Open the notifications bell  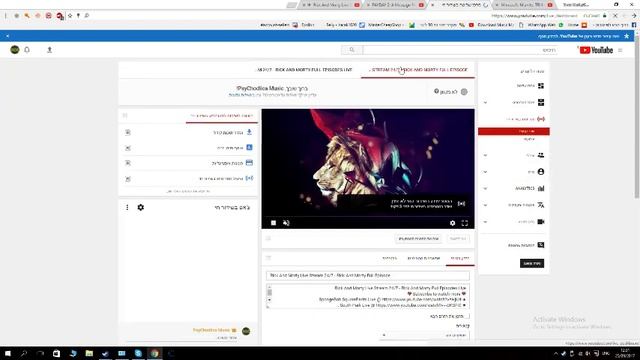click(x=27, y=50)
